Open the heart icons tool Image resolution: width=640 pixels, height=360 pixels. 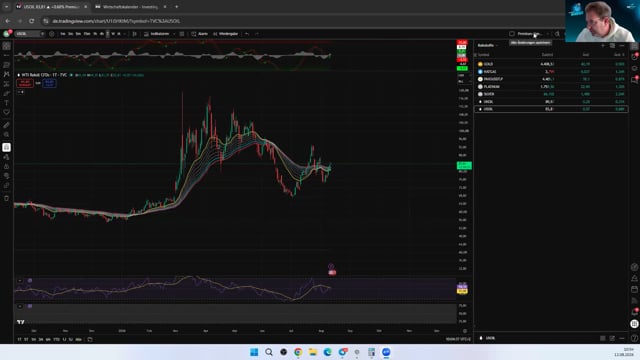pos(7,112)
